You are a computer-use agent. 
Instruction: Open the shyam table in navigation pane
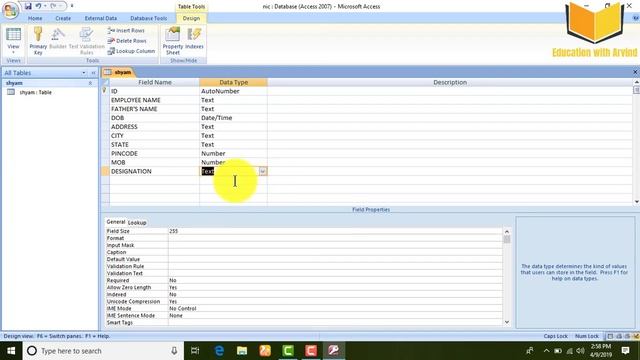click(36, 92)
